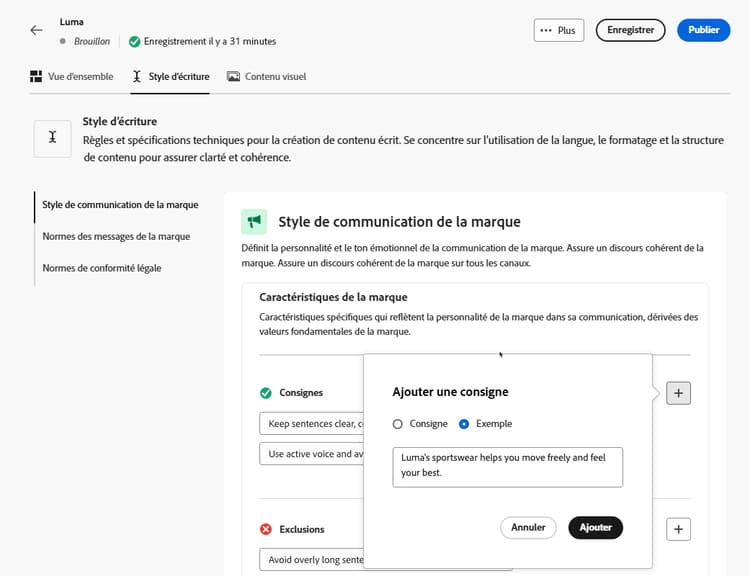Select the Style d'écriture tab
This screenshot has width=750, height=576.
(x=170, y=77)
